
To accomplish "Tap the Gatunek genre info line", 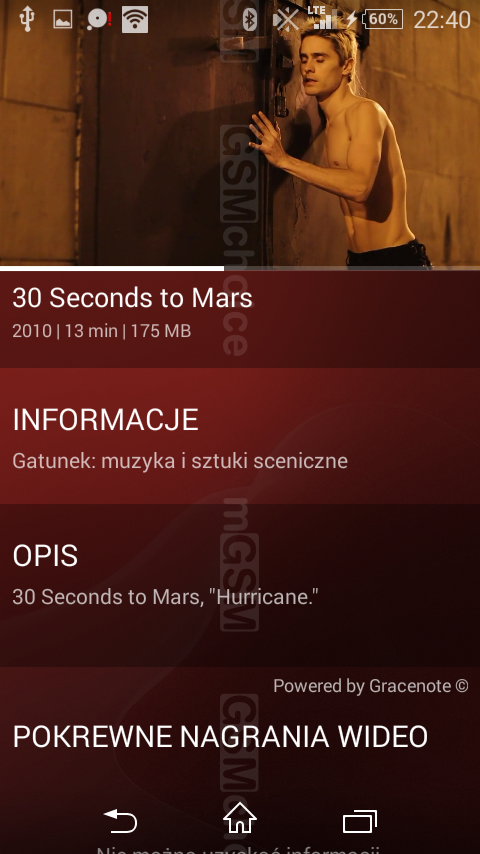I will click(180, 461).
